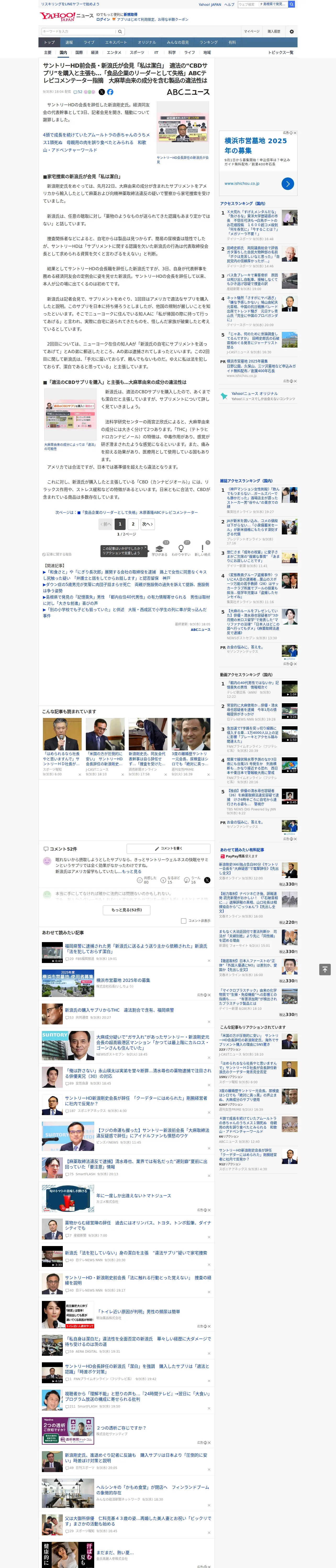Open マイページ link
This screenshot has height=1568, width=336.
[252, 32]
